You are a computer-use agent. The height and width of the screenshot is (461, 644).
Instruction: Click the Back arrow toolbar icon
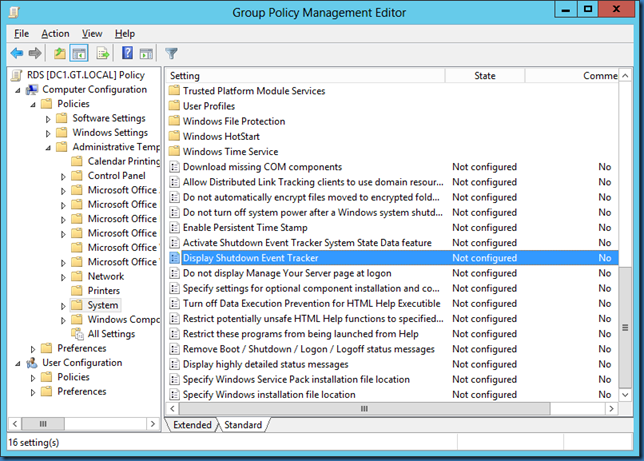coord(16,53)
